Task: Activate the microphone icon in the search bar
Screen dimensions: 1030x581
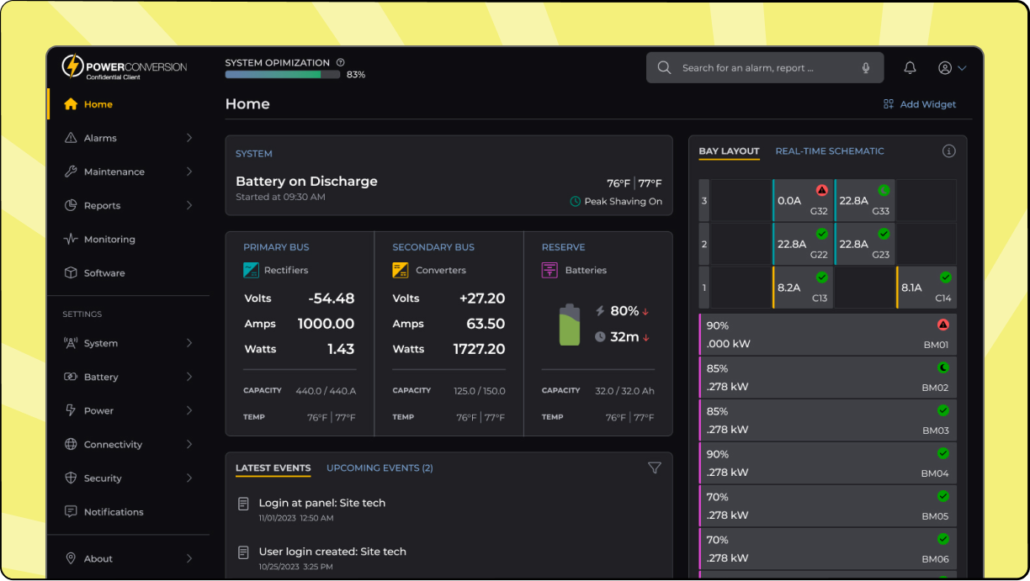Action: (x=866, y=67)
